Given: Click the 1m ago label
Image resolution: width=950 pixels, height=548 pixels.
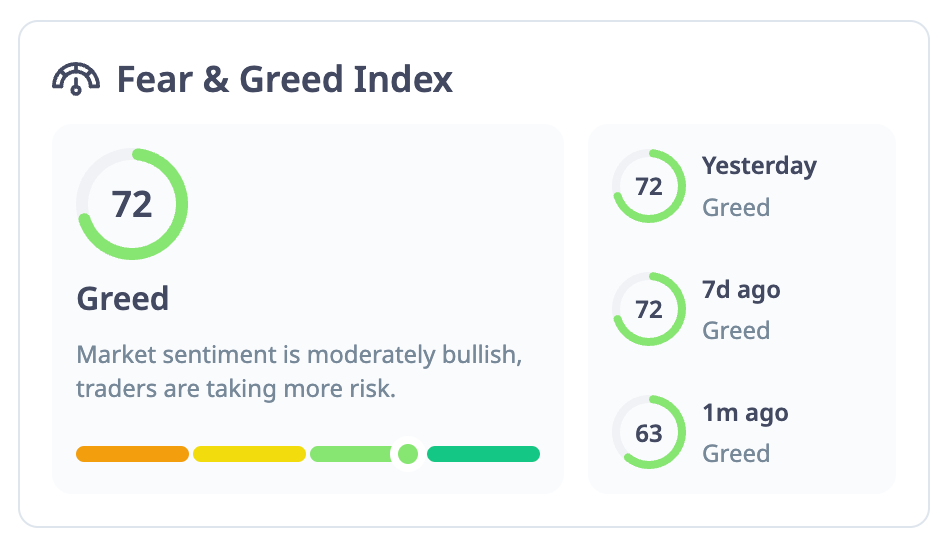Looking at the screenshot, I should tap(745, 413).
